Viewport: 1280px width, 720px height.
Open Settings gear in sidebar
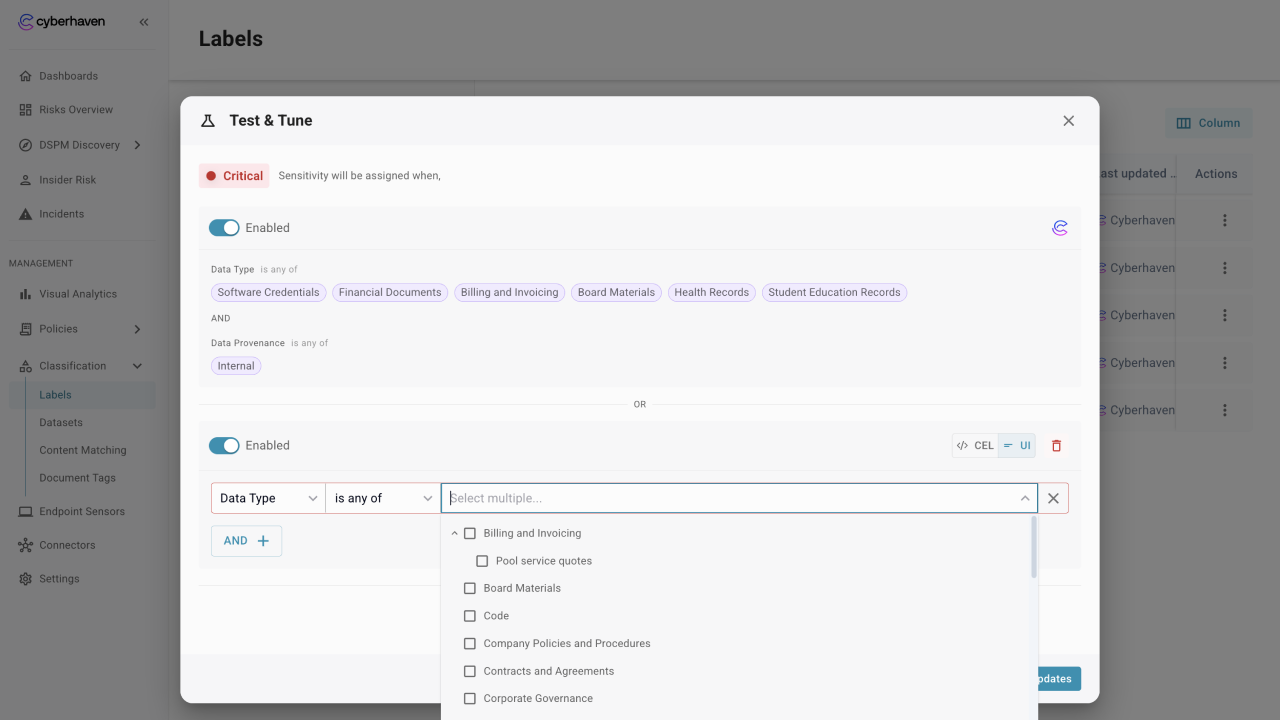pos(26,579)
